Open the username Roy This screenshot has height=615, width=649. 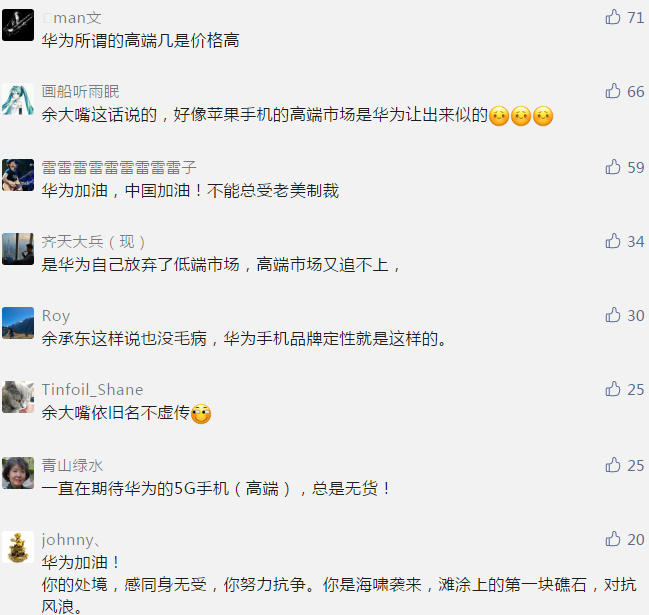(56, 316)
